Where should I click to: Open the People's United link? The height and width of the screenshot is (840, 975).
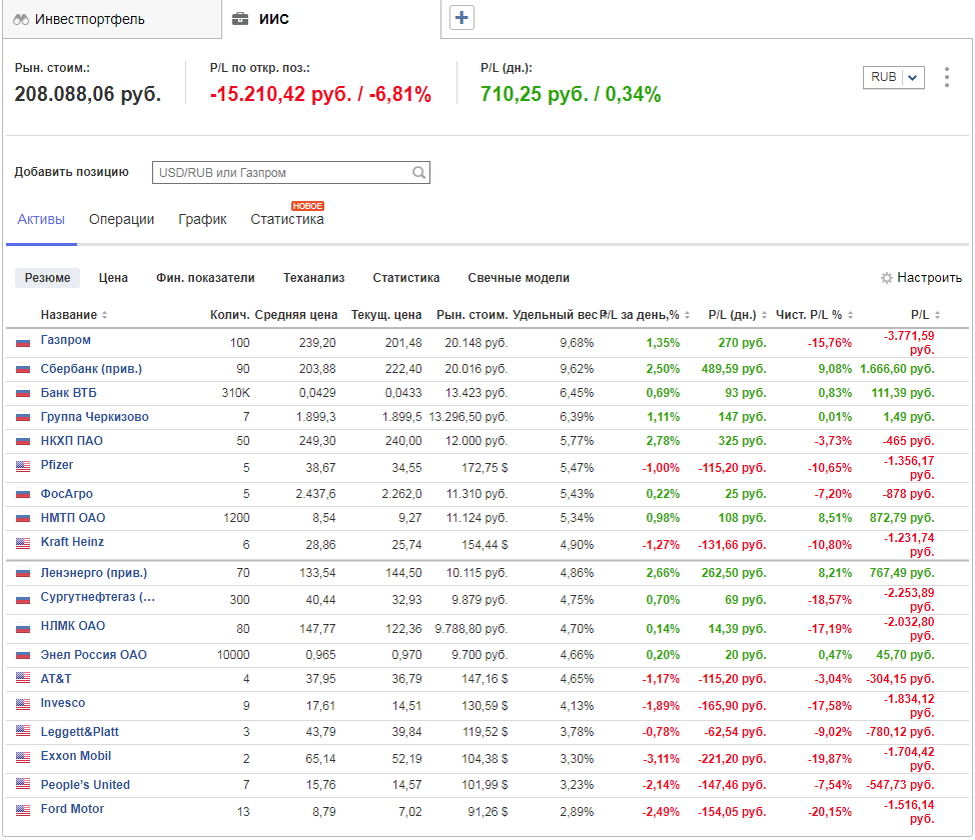(x=85, y=785)
